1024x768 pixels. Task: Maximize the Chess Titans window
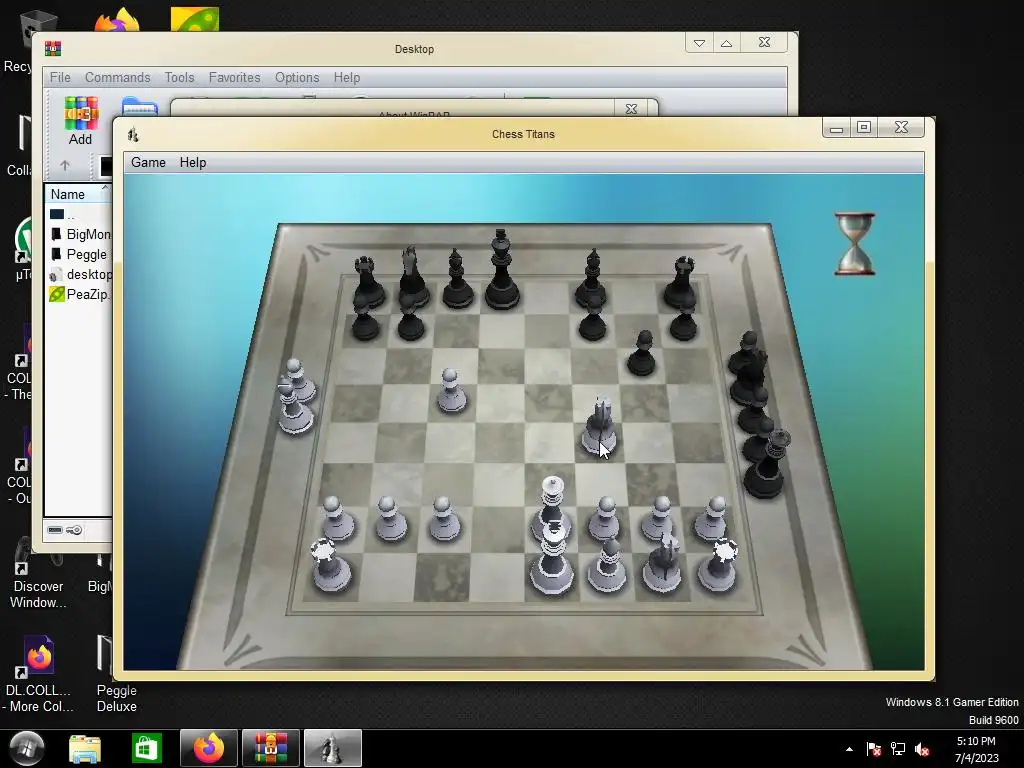pyautogui.click(x=863, y=127)
